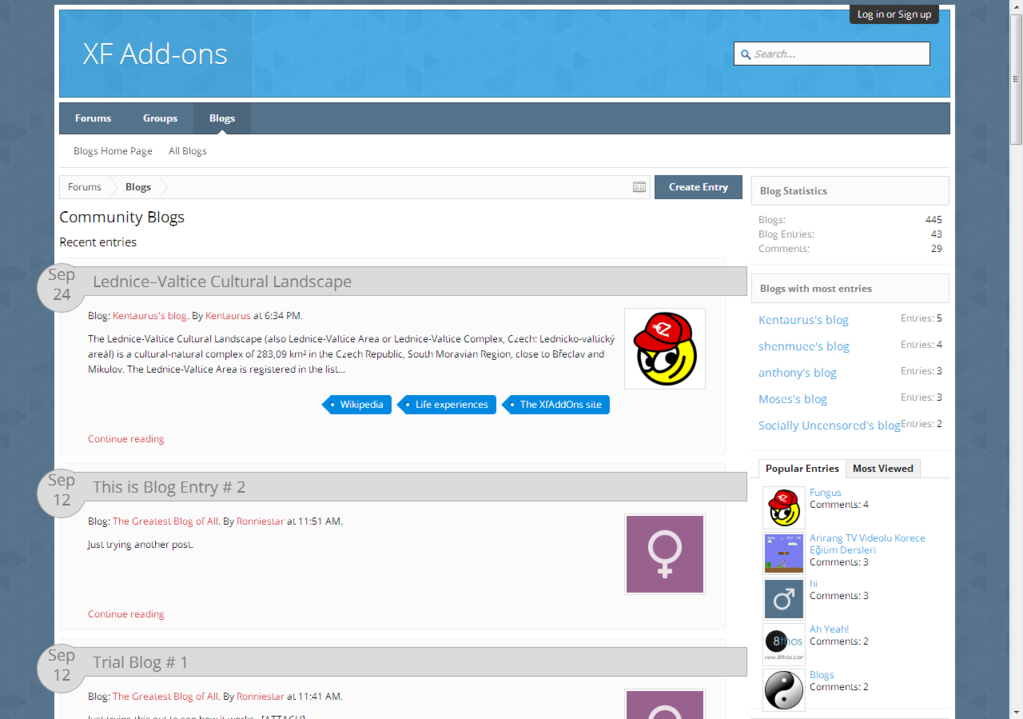Click into the Search input field

coord(838,54)
